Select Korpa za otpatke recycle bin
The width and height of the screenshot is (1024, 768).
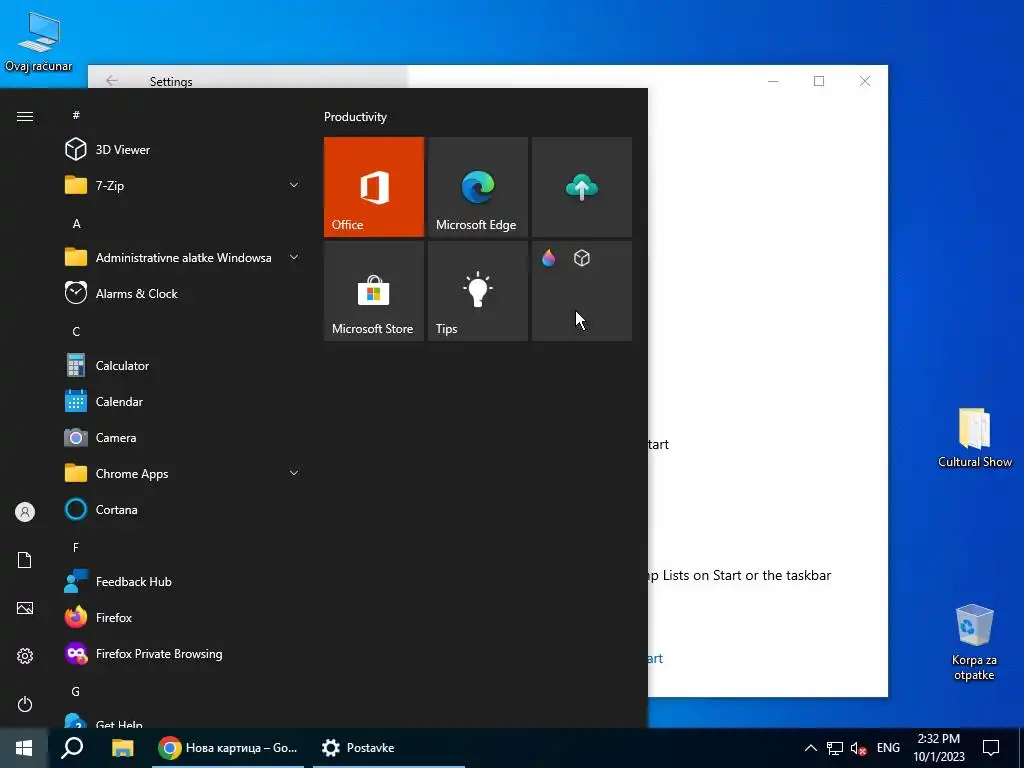(x=974, y=642)
